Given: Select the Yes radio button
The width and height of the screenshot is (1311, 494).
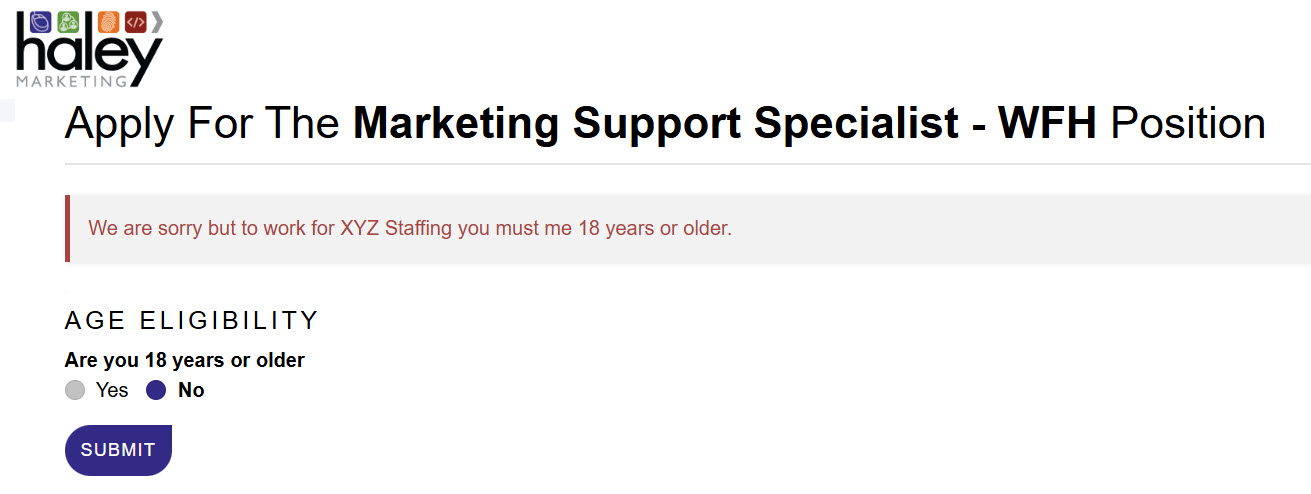Looking at the screenshot, I should 75,390.
